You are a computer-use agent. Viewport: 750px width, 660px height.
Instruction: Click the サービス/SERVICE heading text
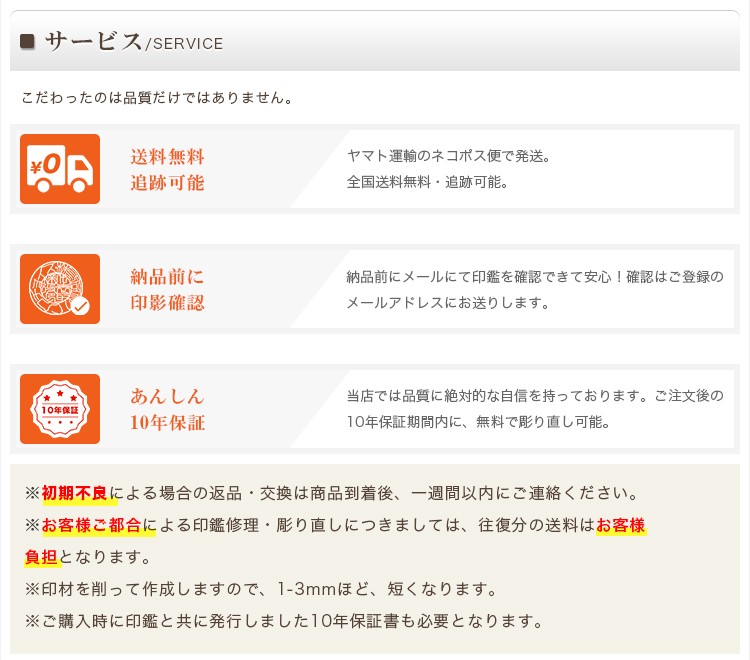(x=133, y=42)
